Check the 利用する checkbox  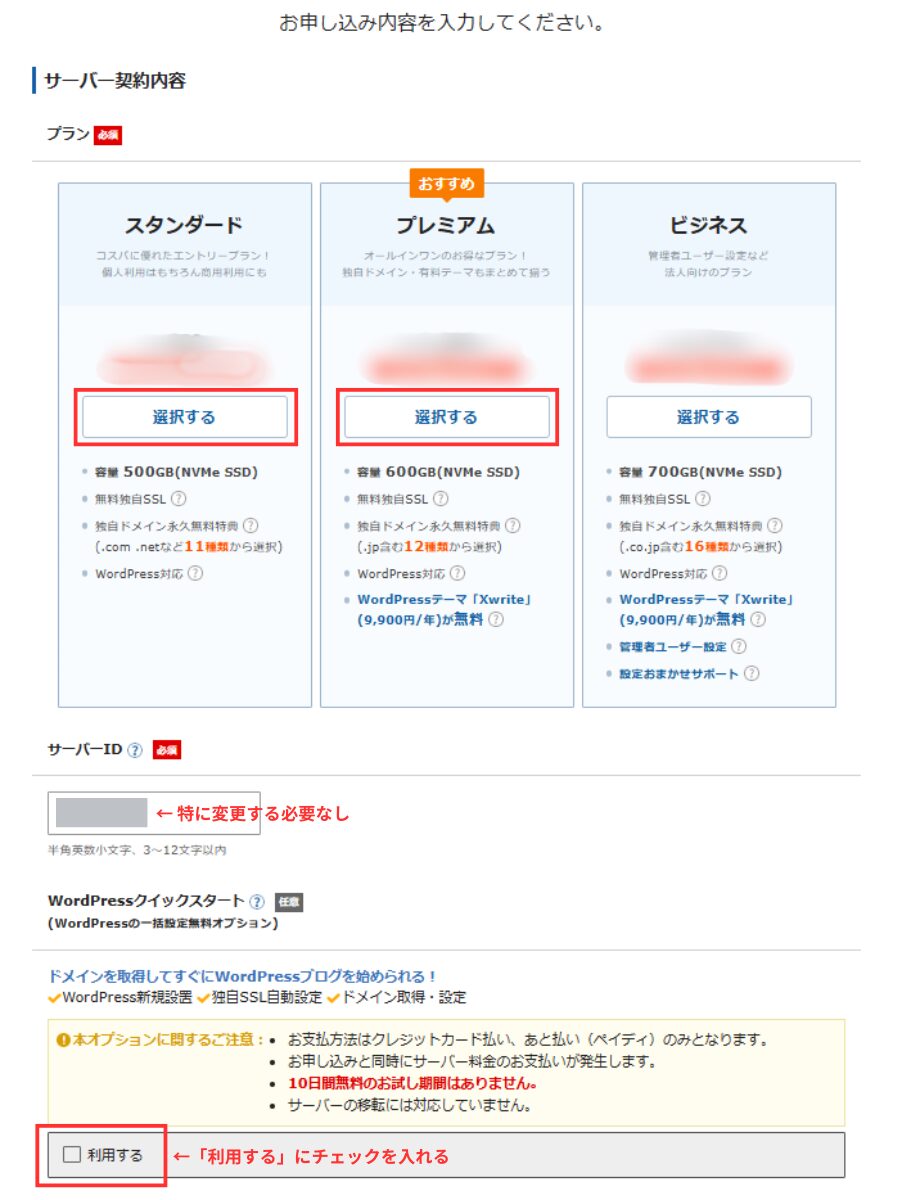[x=72, y=1155]
